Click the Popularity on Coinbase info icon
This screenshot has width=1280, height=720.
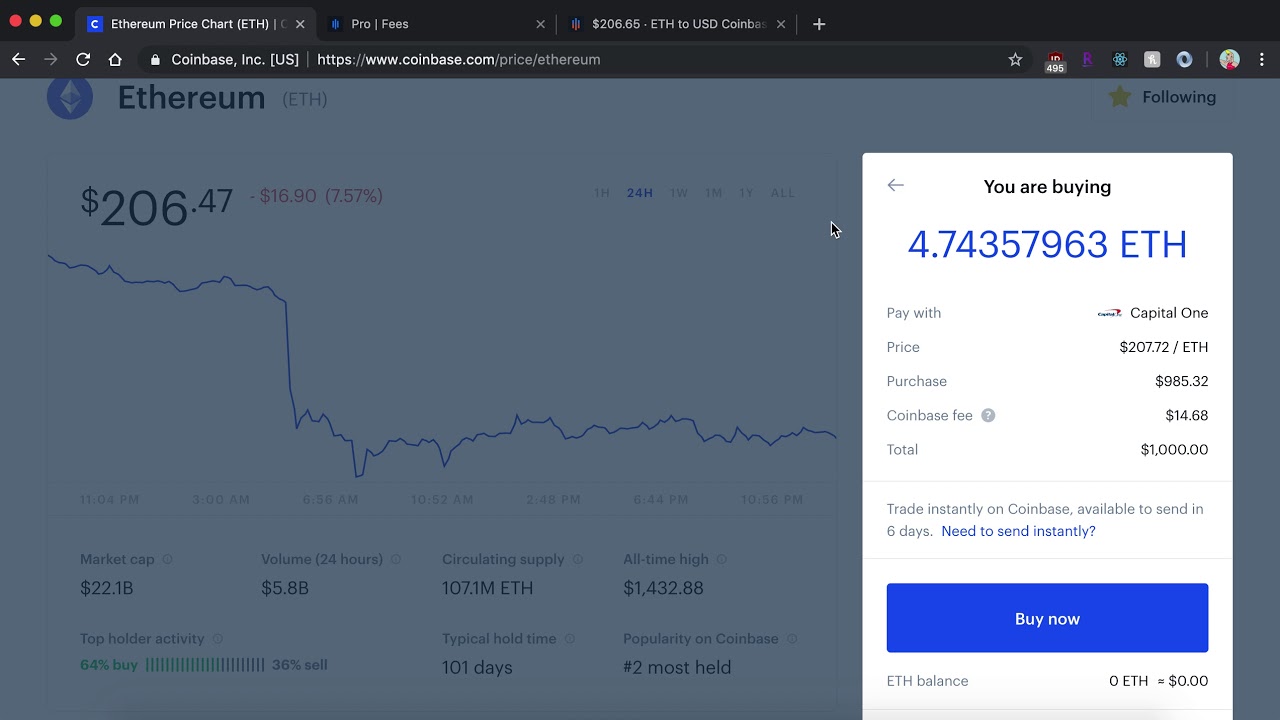(792, 639)
